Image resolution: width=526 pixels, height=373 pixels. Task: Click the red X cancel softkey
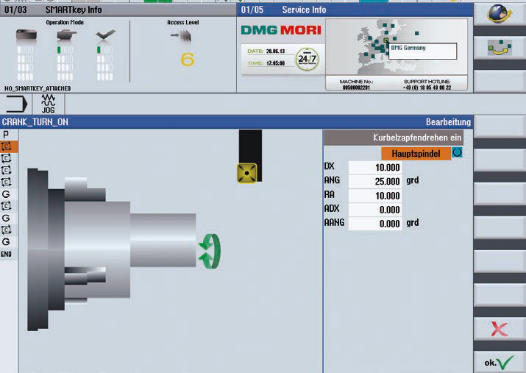(499, 329)
